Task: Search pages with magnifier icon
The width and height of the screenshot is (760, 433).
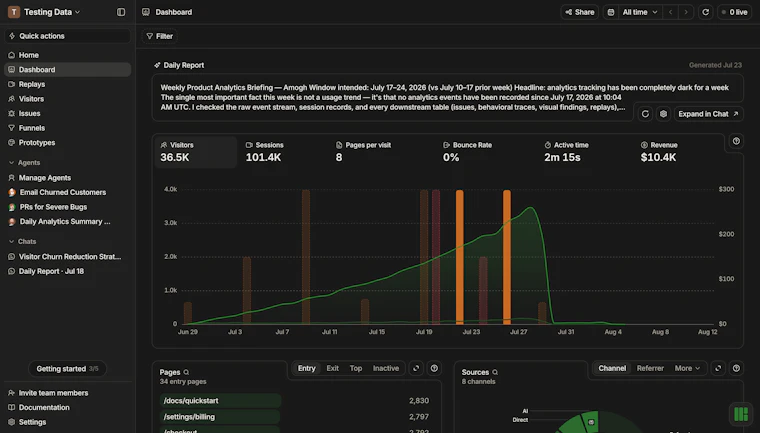Action: [186, 372]
